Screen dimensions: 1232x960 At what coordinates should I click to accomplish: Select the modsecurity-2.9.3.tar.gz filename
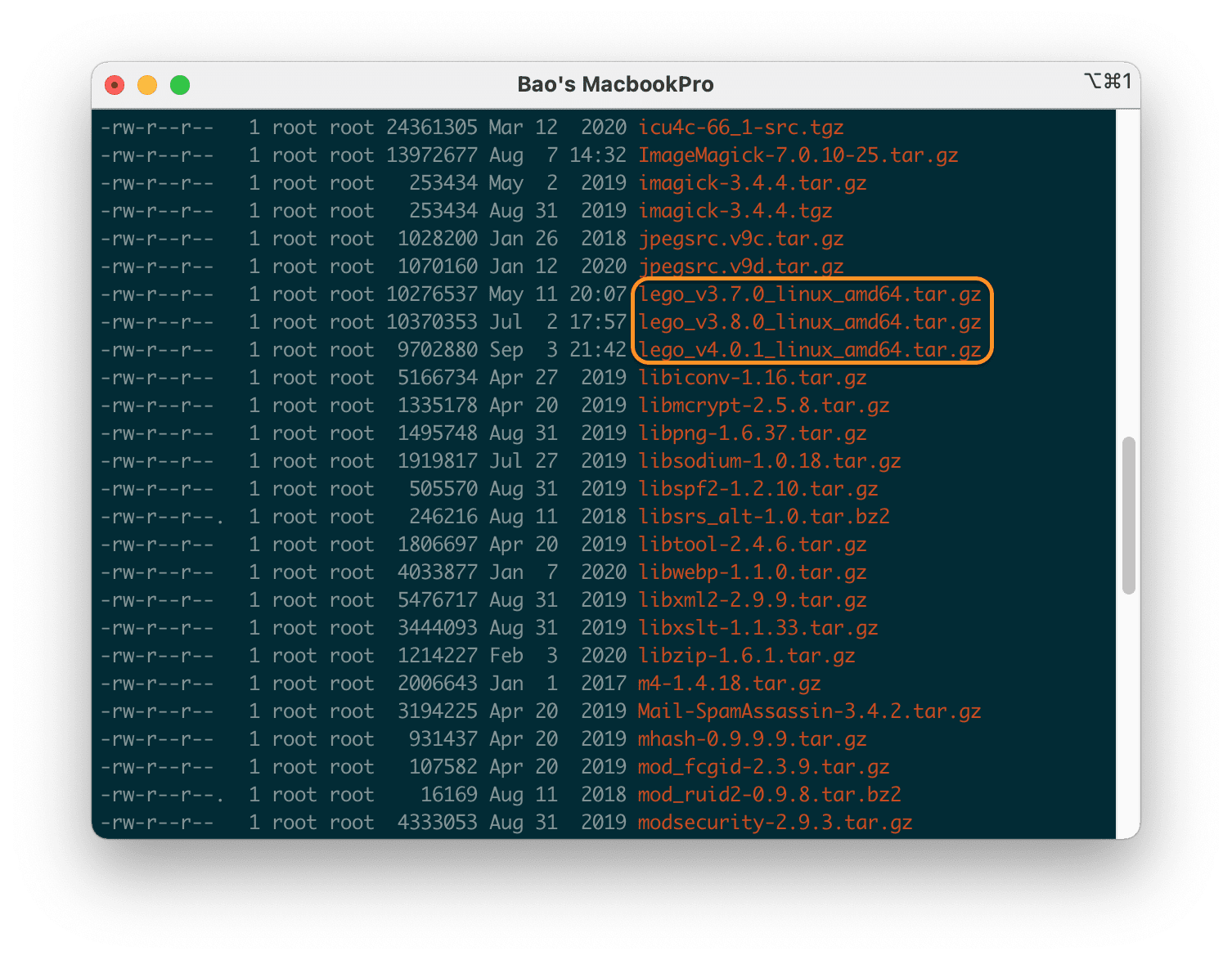tap(774, 822)
